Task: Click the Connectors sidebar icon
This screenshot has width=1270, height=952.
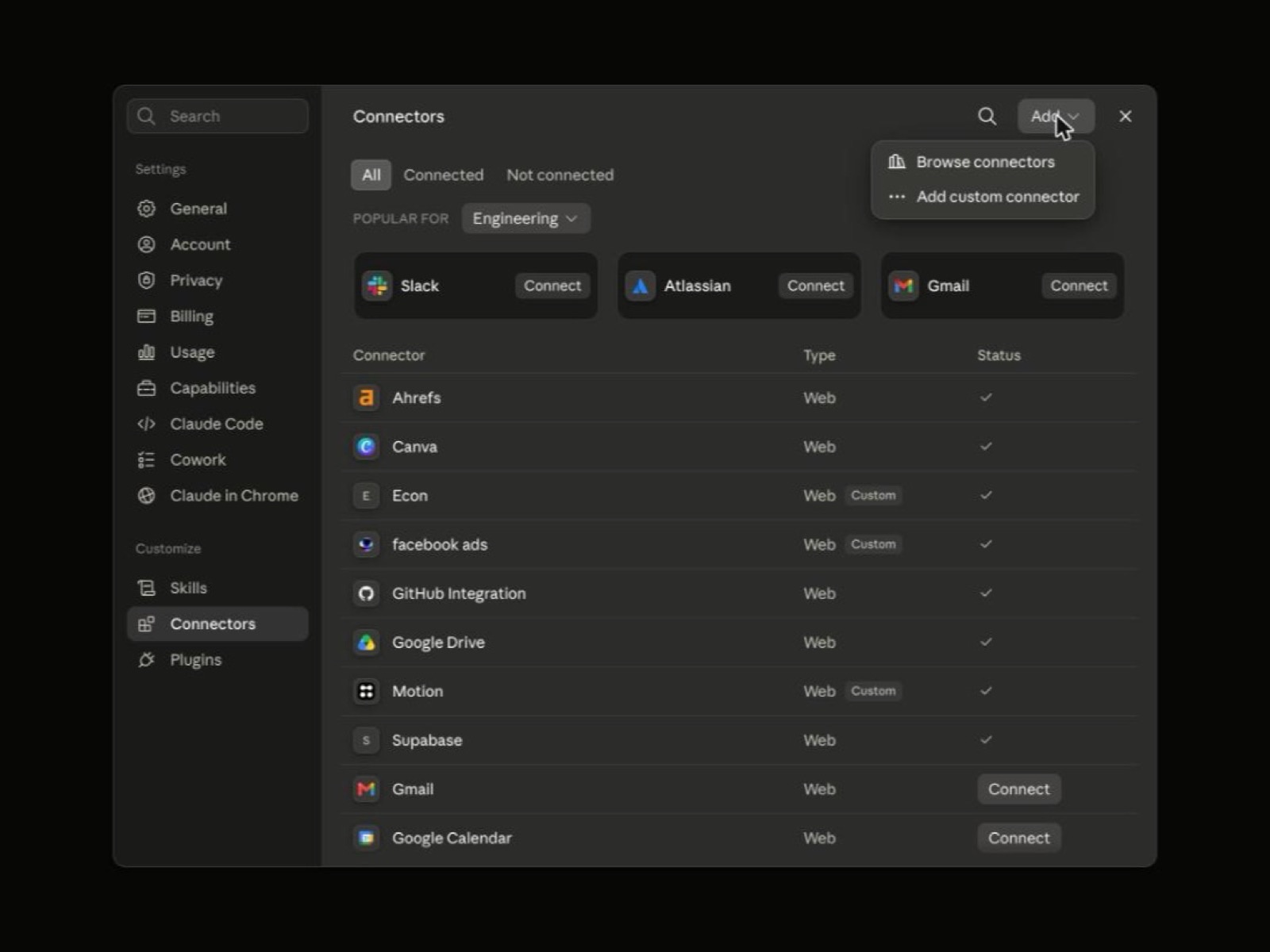Action: point(146,624)
